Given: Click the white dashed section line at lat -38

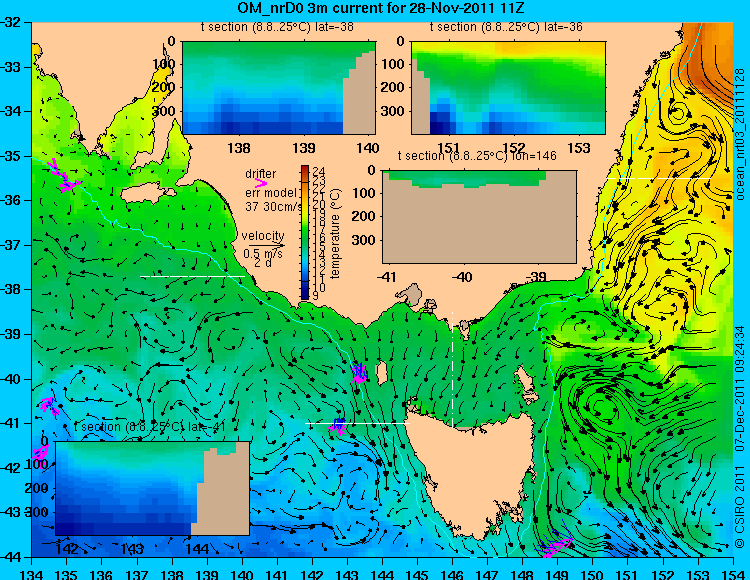Looking at the screenshot, I should [192, 276].
